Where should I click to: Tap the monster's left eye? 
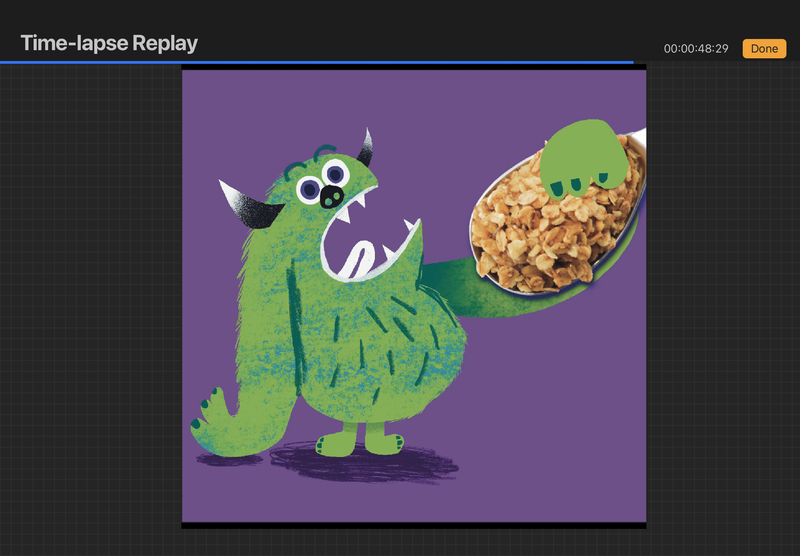click(x=309, y=188)
